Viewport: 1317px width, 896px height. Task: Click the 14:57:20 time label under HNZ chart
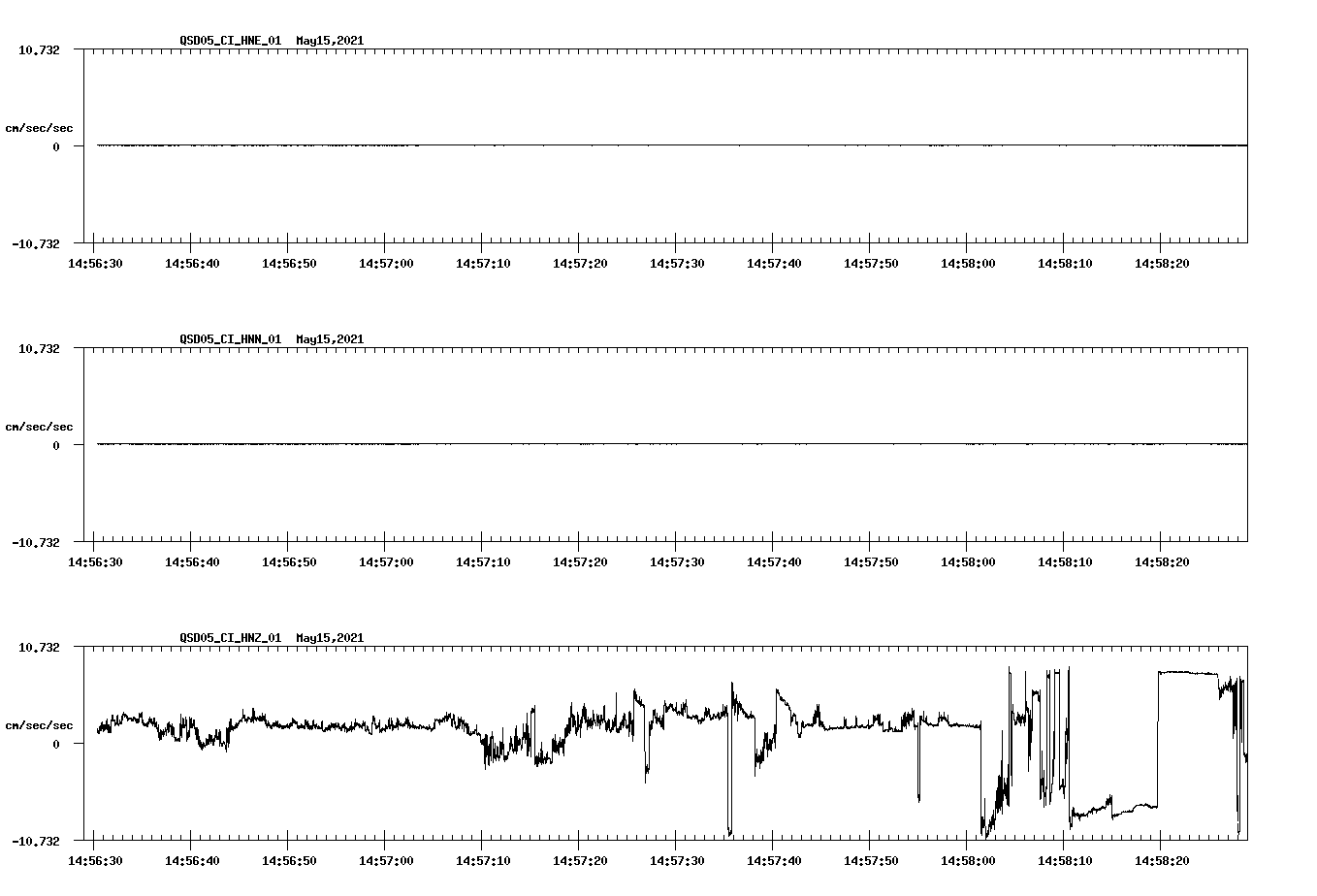(x=579, y=860)
